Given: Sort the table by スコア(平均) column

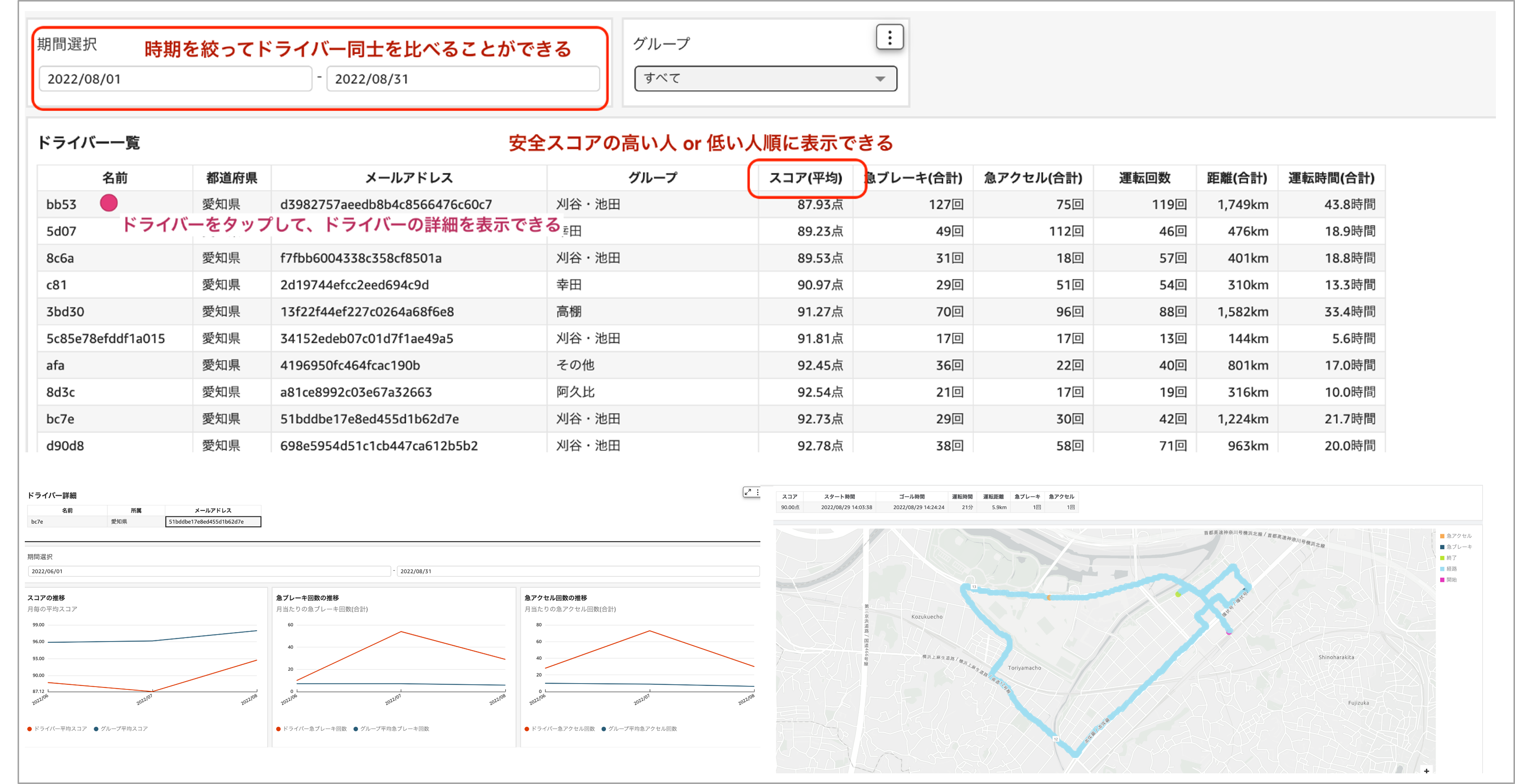Looking at the screenshot, I should 805,177.
